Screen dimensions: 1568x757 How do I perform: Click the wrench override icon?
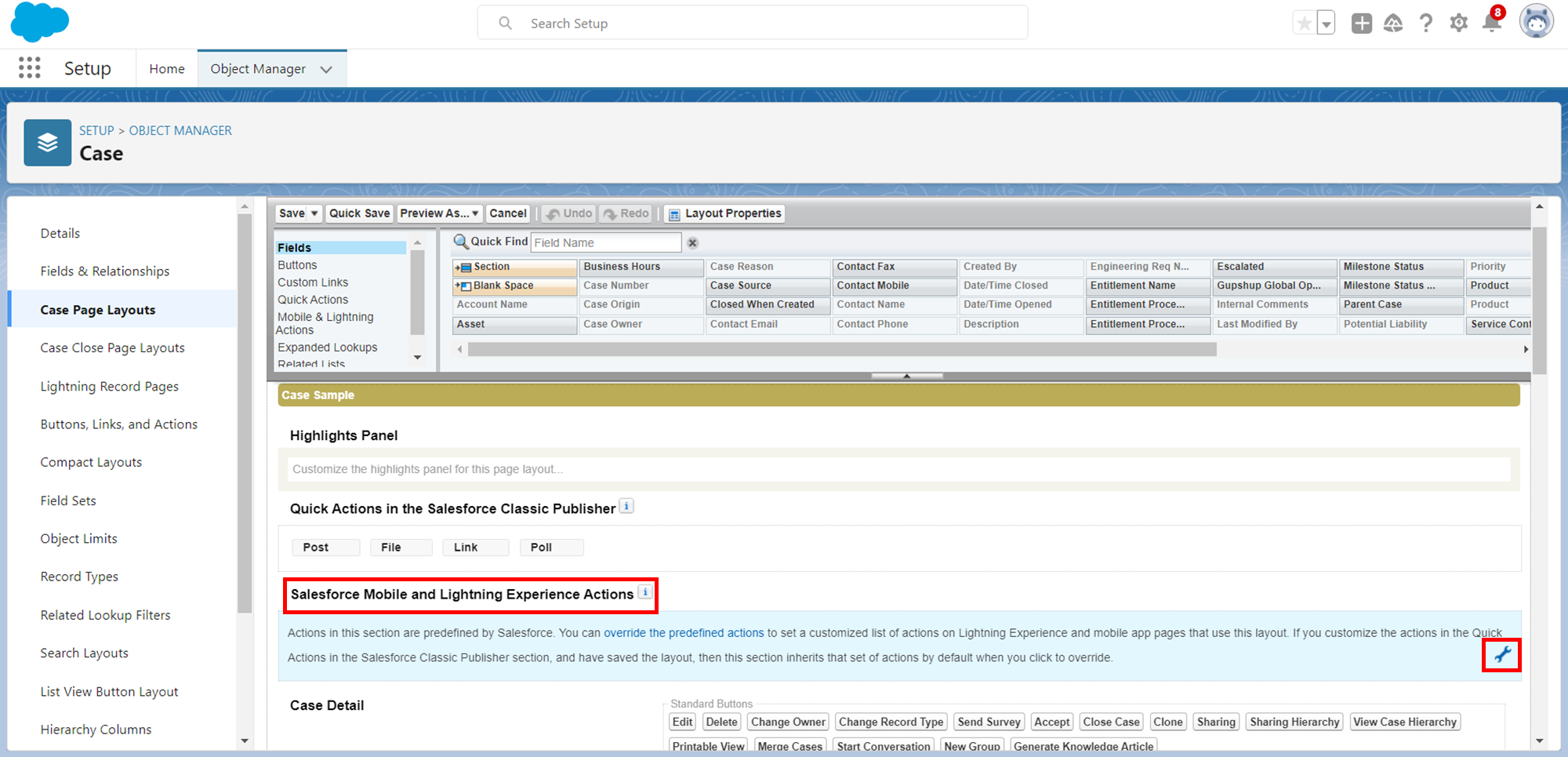1501,655
